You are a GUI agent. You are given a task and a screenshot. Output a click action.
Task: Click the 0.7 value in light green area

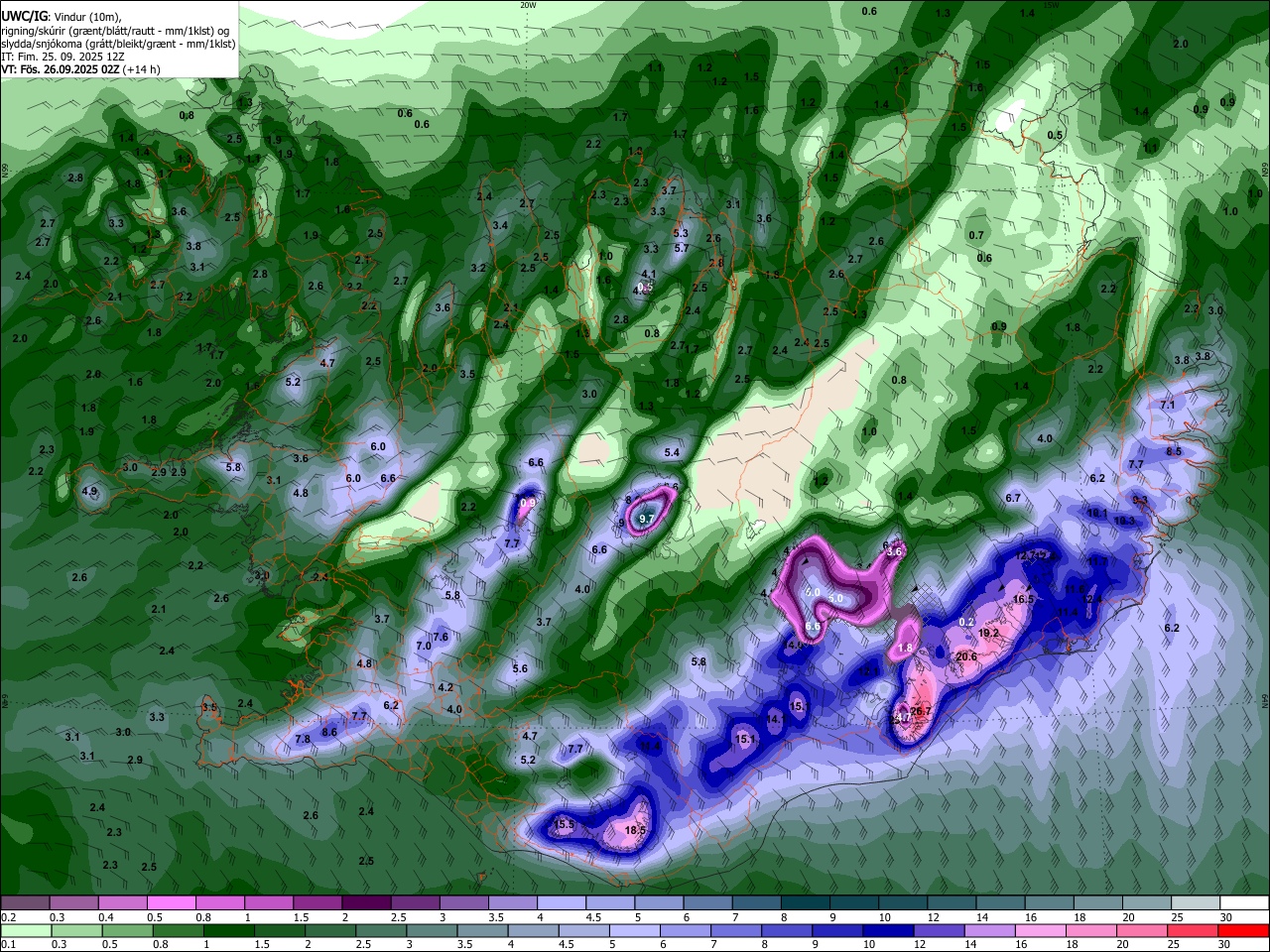(x=976, y=235)
